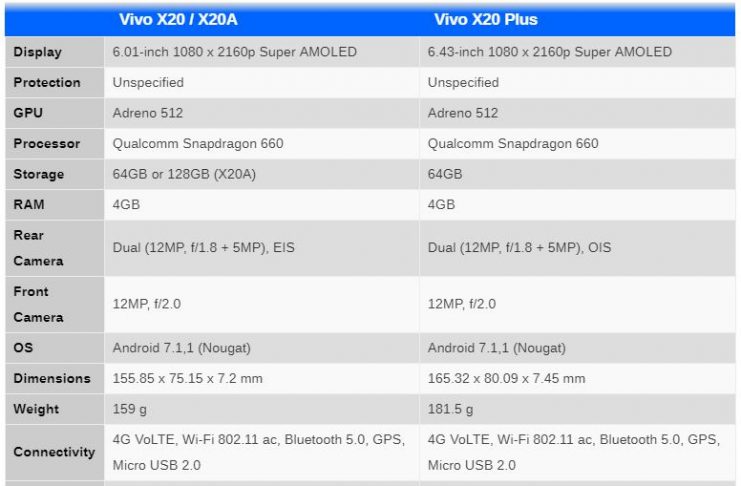The image size is (741, 486).
Task: Click the 181.5 g weight cell
Action: (x=451, y=409)
